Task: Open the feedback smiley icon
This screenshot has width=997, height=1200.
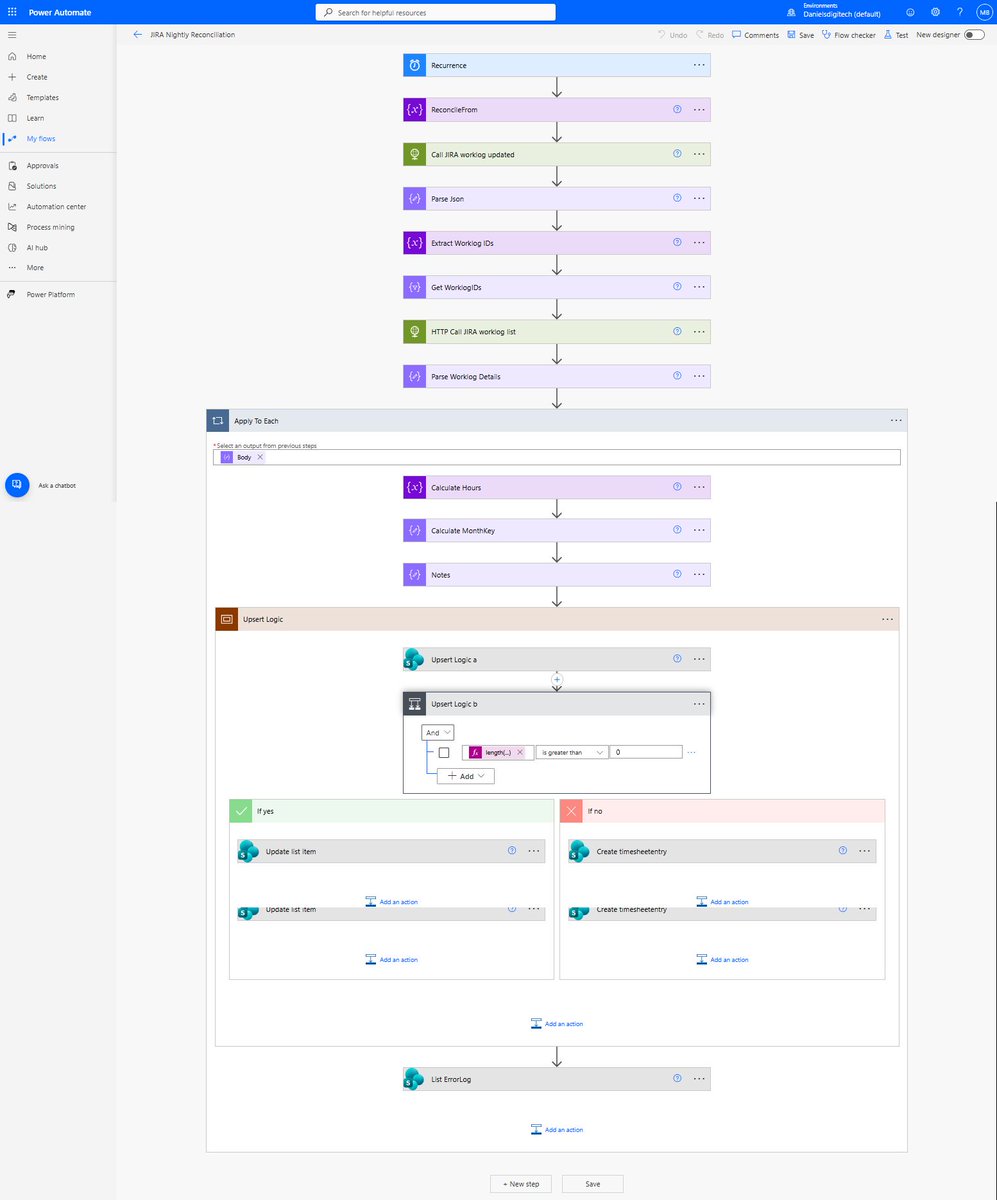Action: (910, 12)
